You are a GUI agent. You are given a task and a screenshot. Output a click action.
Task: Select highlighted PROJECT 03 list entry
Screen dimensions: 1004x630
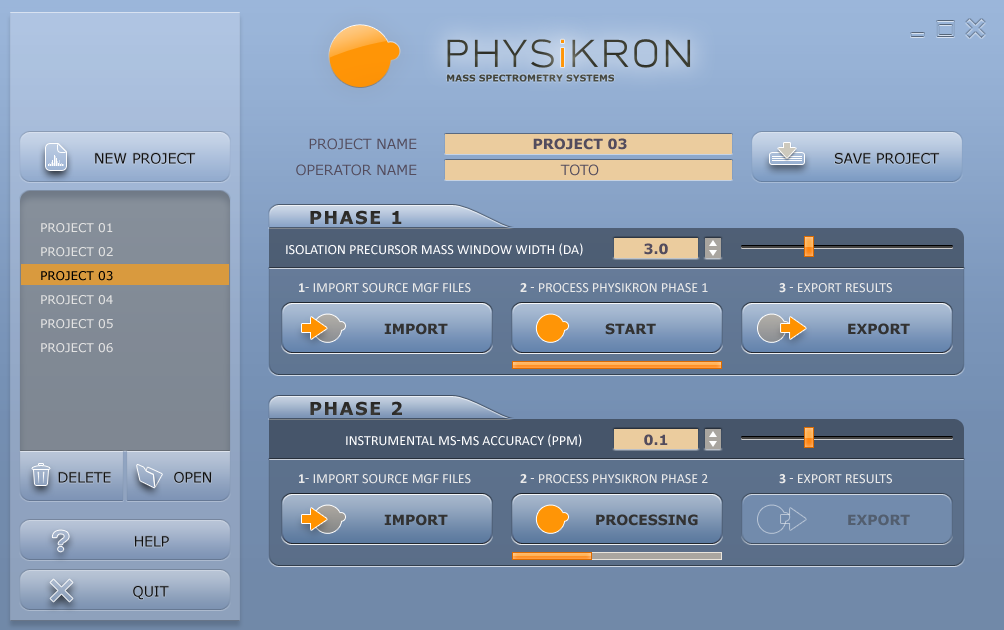125,275
